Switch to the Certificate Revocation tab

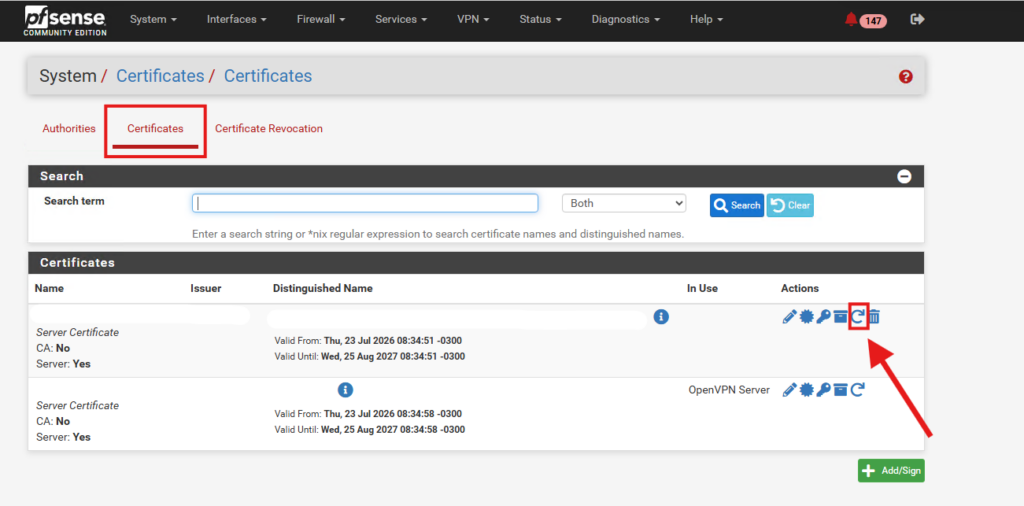pos(269,129)
